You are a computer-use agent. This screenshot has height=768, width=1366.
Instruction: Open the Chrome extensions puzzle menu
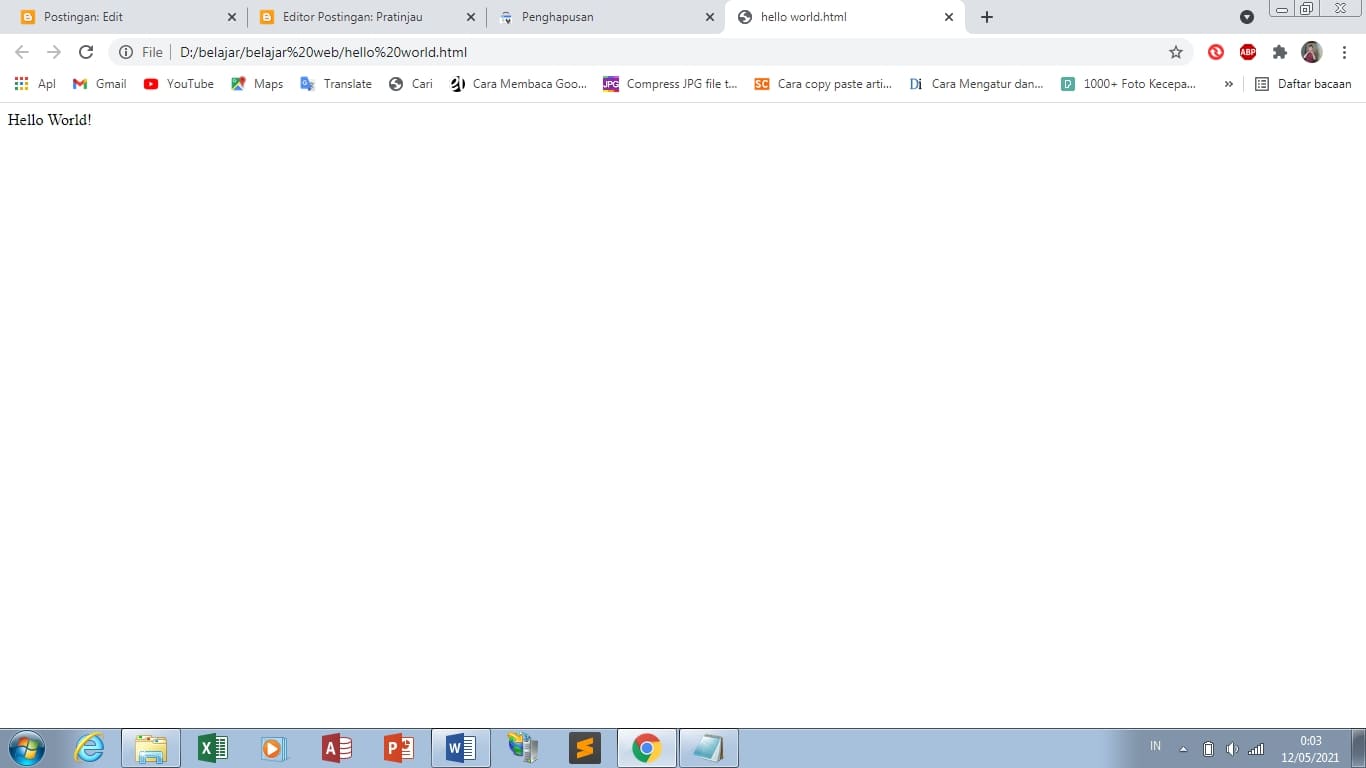[1280, 52]
